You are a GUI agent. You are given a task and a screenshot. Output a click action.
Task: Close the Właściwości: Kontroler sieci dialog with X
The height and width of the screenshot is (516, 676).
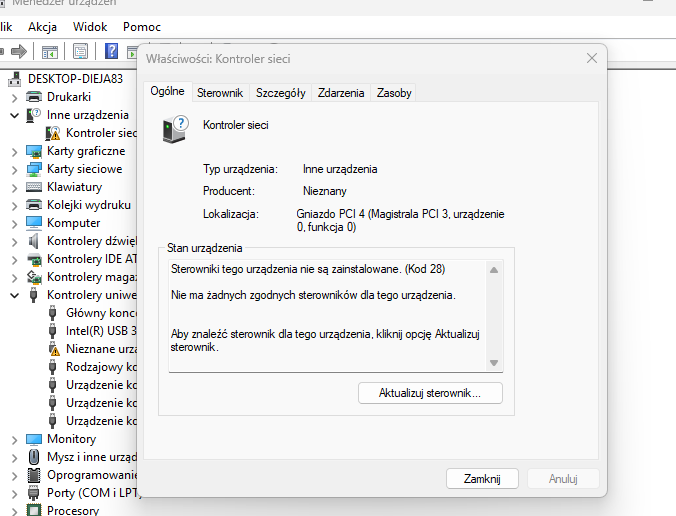pyautogui.click(x=592, y=58)
